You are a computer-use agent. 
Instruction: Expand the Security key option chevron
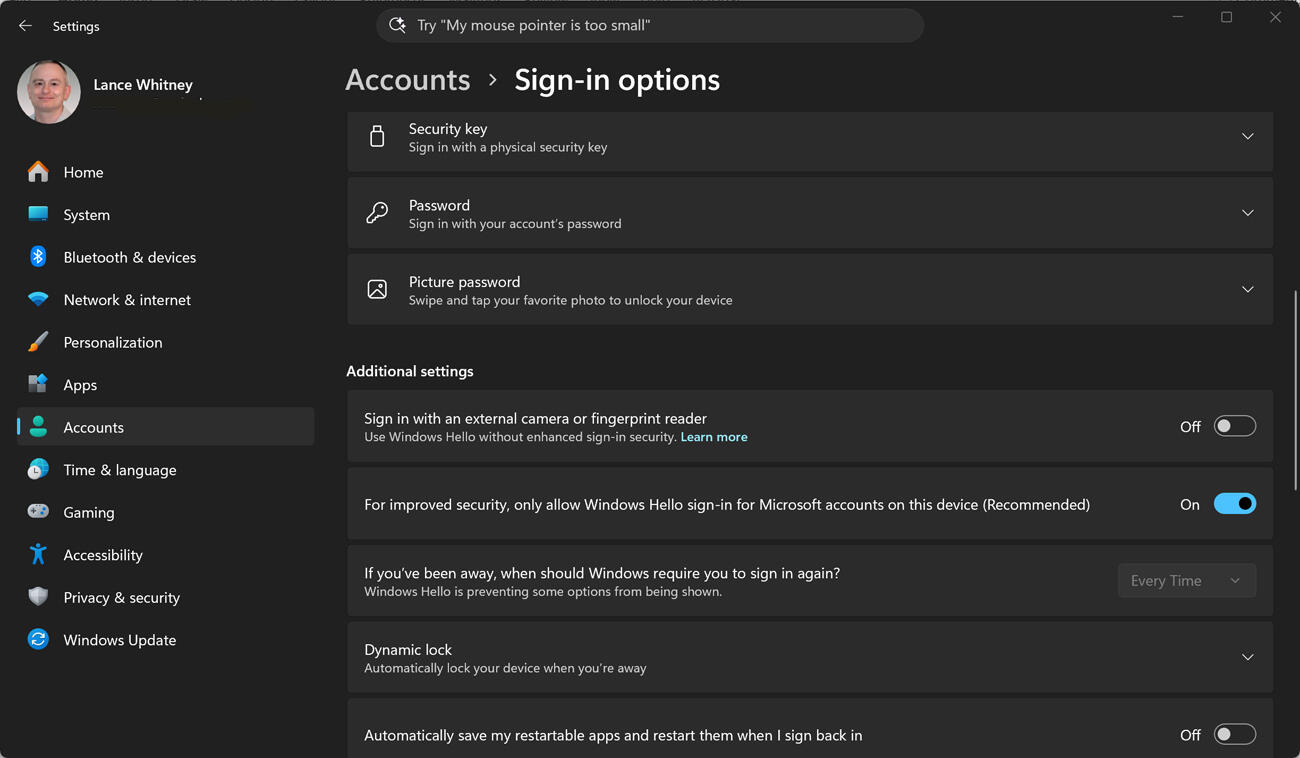[1247, 137]
